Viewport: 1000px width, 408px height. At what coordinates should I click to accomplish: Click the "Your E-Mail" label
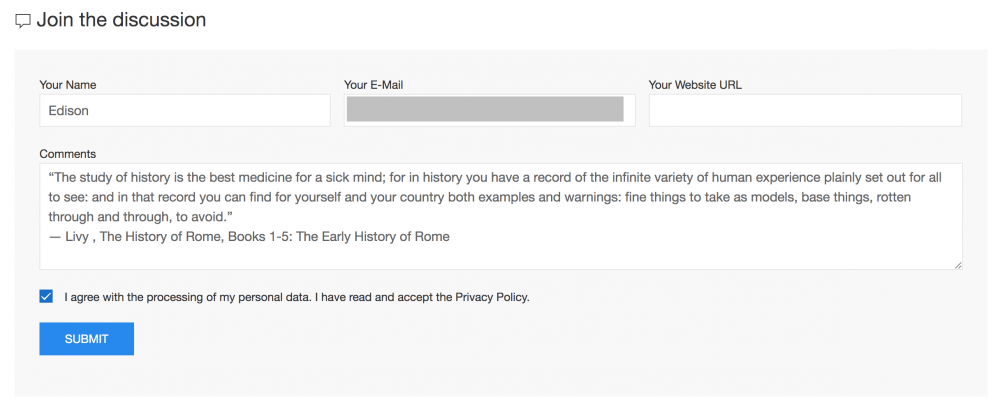click(373, 85)
